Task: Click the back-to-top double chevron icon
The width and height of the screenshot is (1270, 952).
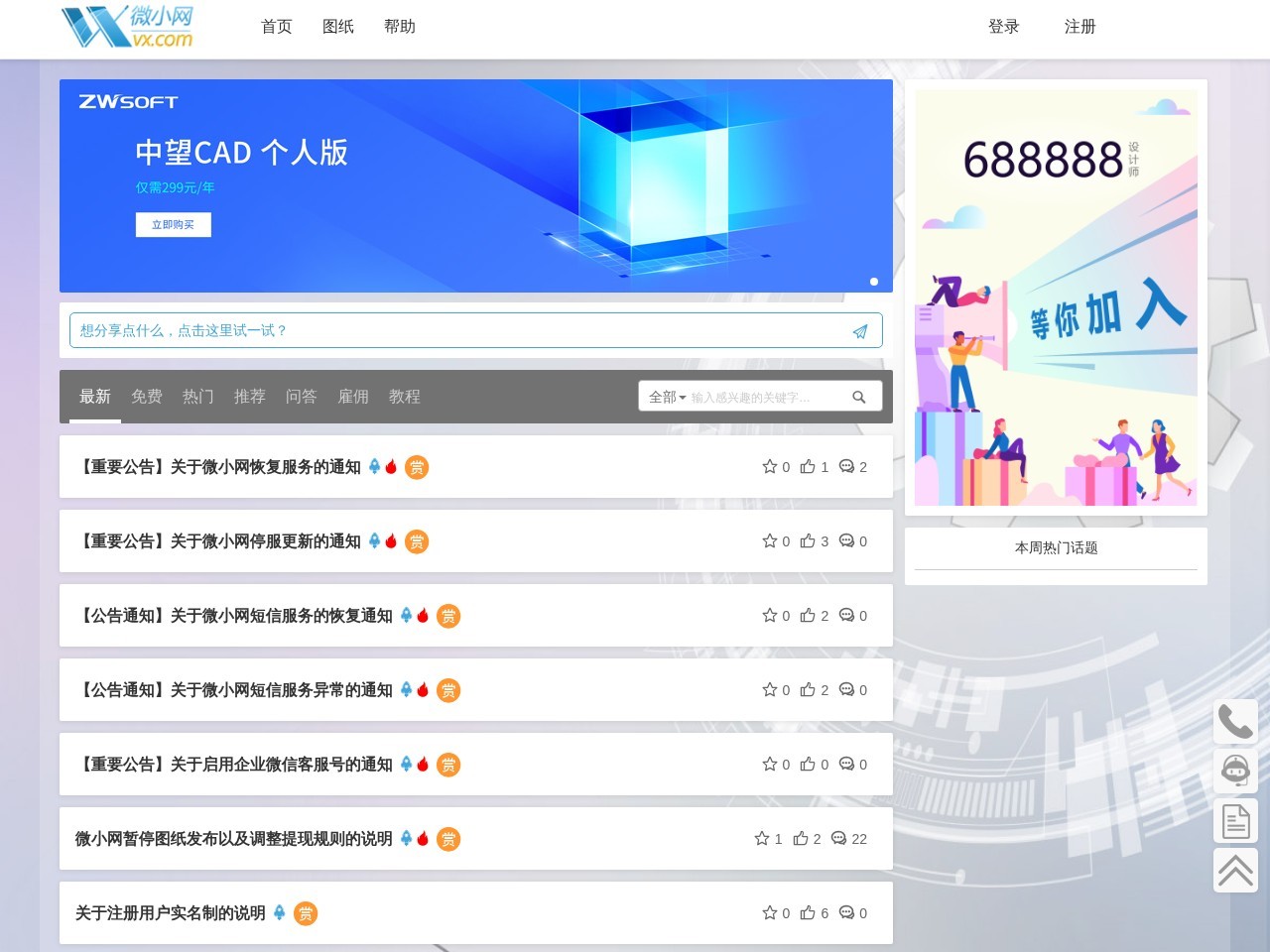Action: pyautogui.click(x=1235, y=870)
